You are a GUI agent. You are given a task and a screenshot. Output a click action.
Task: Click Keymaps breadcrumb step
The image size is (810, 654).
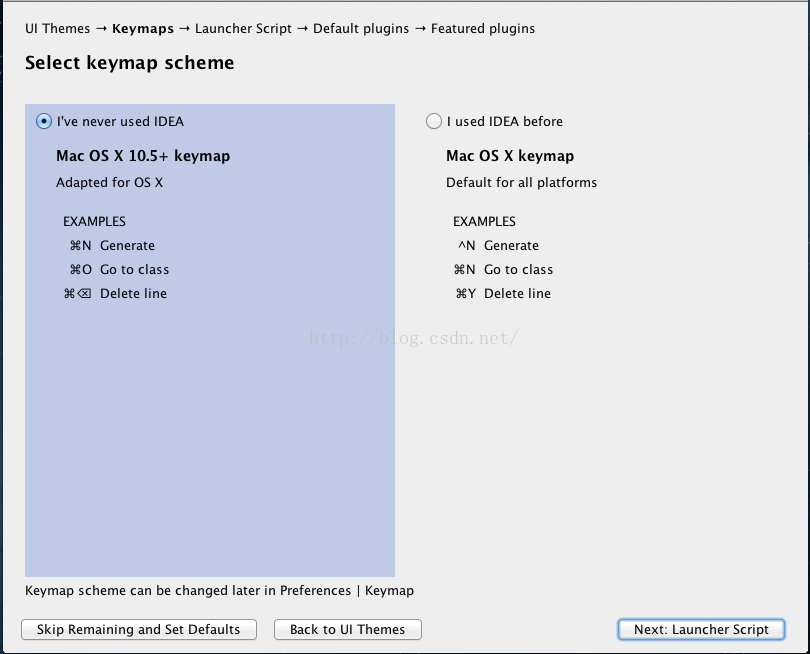tap(143, 29)
